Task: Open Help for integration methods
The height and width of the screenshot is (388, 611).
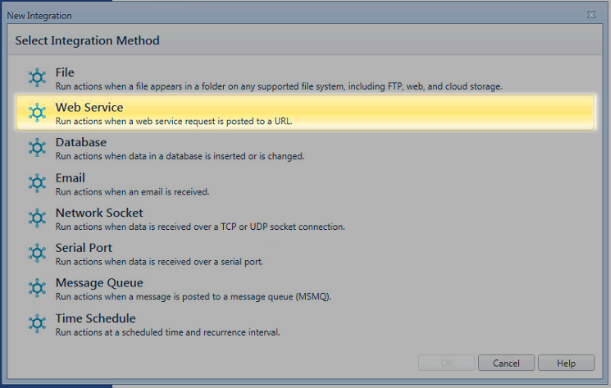Action: click(566, 363)
